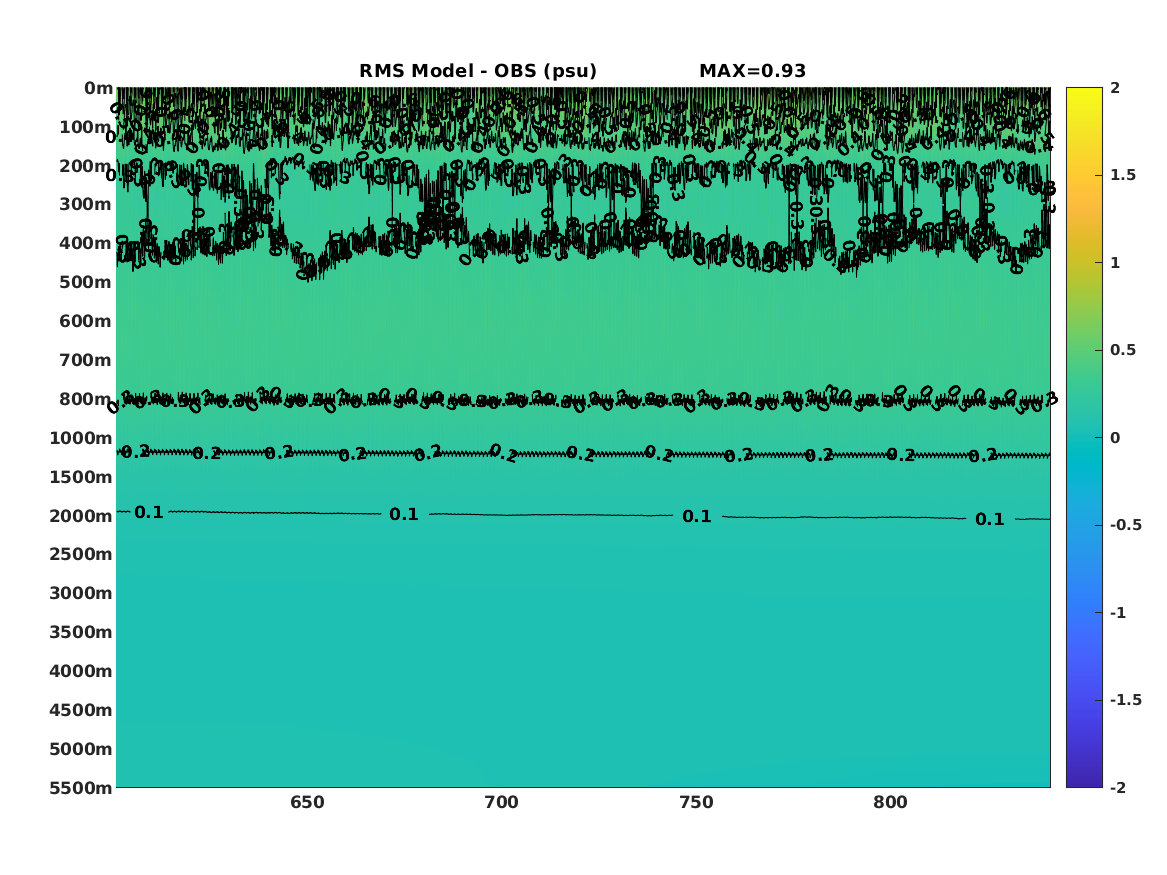Click the colorbar gradient strip
Viewport: 1167px width, 875px height.
1084,438
